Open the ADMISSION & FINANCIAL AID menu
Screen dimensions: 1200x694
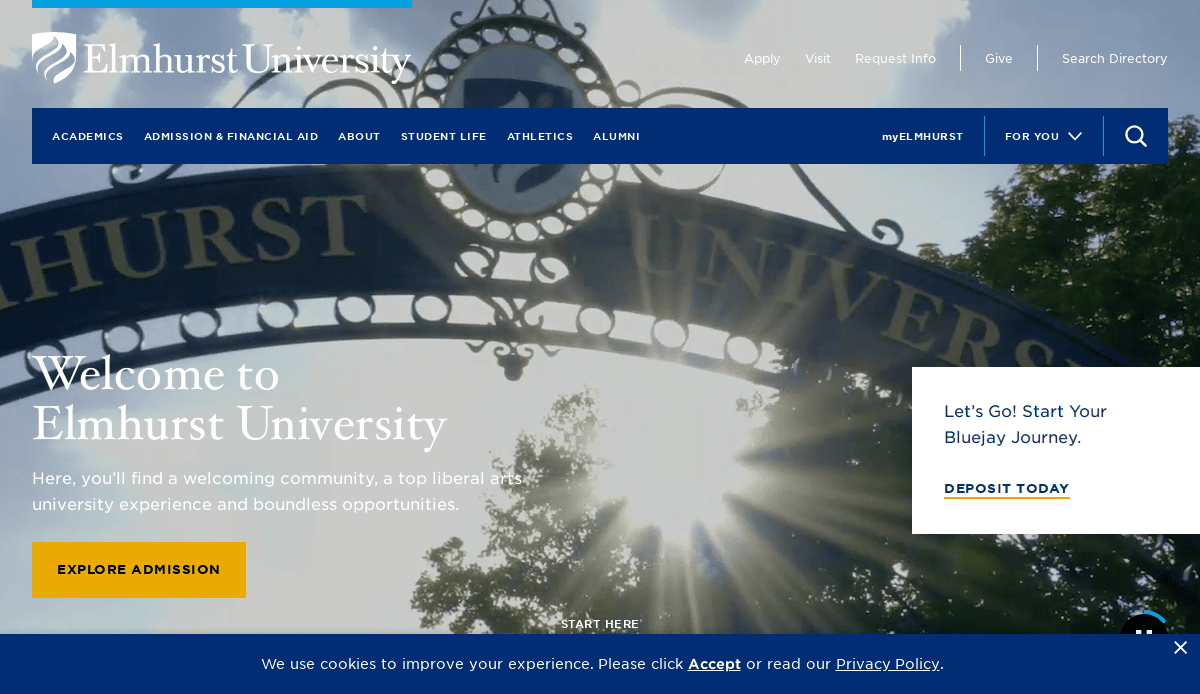click(231, 136)
